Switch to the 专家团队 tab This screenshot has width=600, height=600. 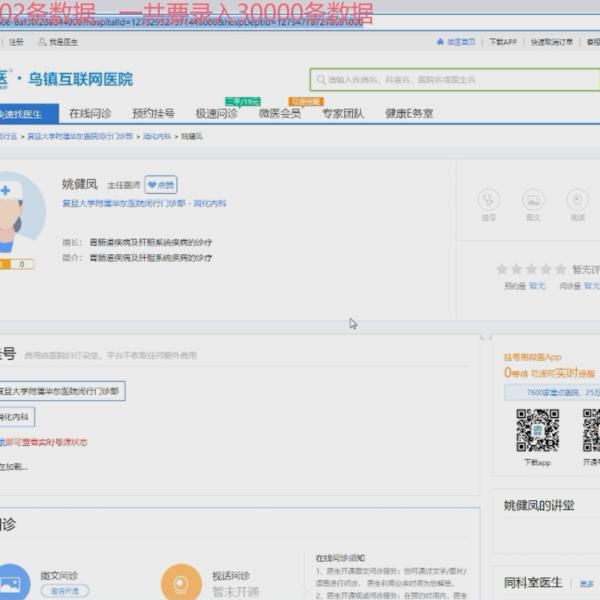click(x=343, y=114)
